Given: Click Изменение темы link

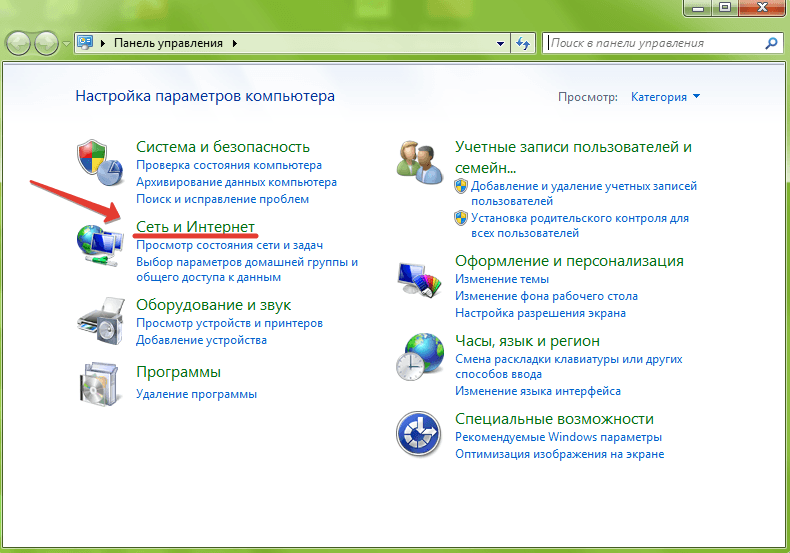Looking at the screenshot, I should tap(502, 279).
